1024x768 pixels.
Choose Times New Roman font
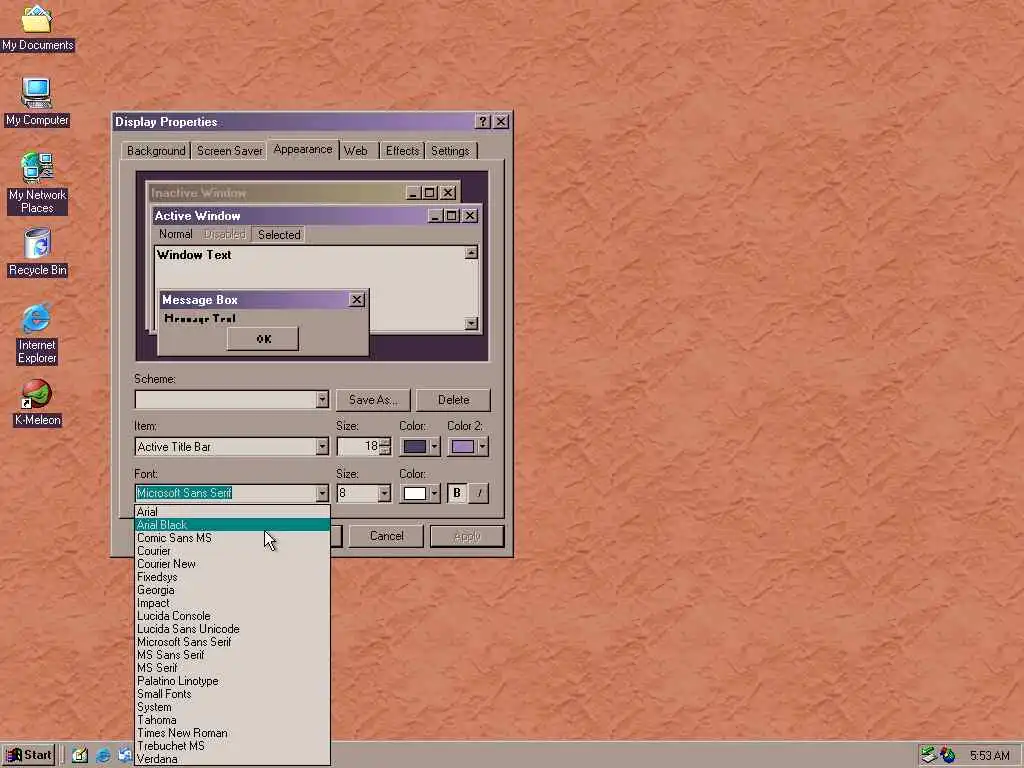tap(232, 733)
